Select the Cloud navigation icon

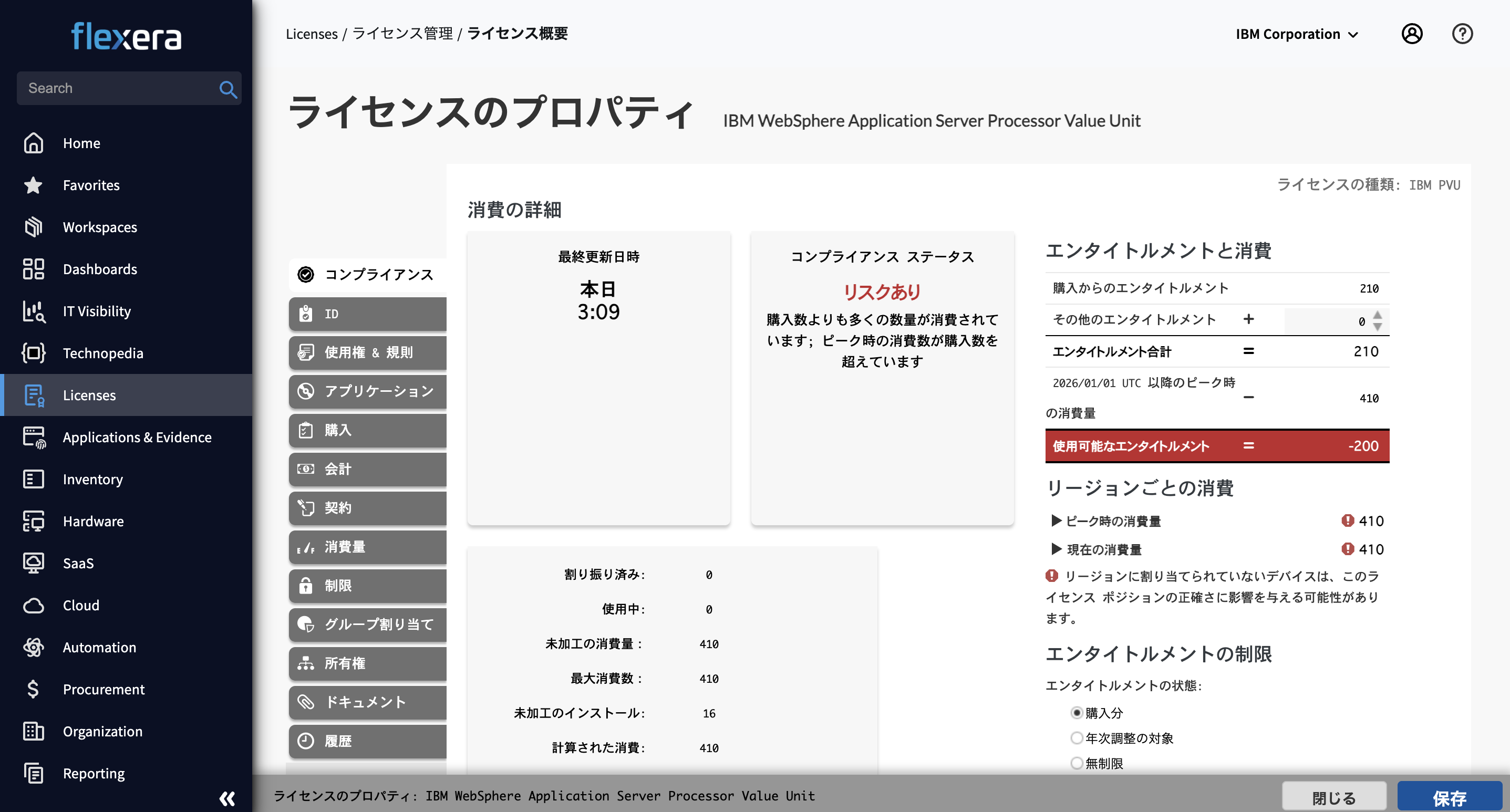[x=33, y=605]
